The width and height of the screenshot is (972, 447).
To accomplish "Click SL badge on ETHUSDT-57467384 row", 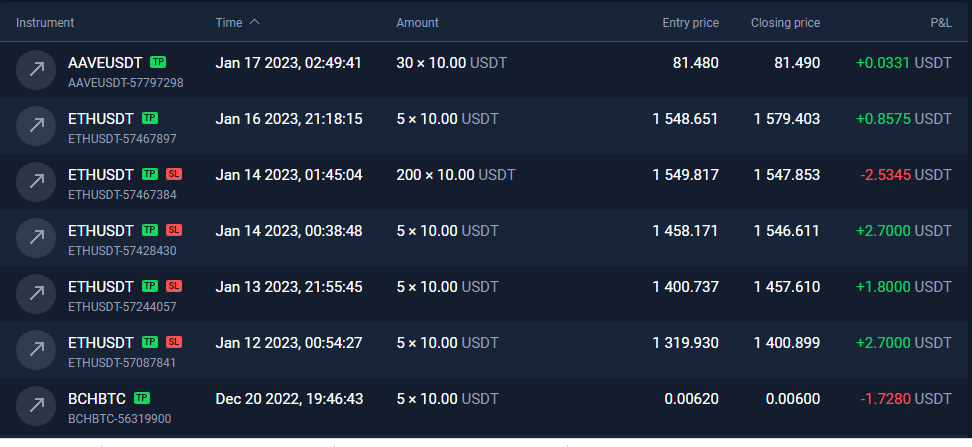I will pos(174,174).
